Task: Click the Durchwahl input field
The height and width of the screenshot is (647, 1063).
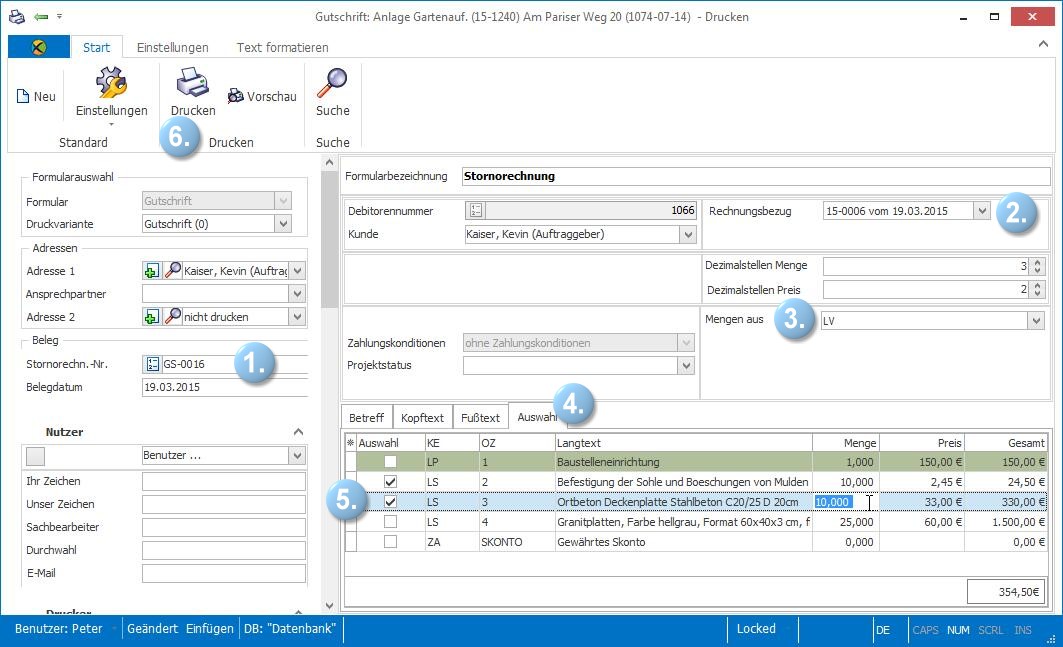Action: pyautogui.click(x=224, y=551)
